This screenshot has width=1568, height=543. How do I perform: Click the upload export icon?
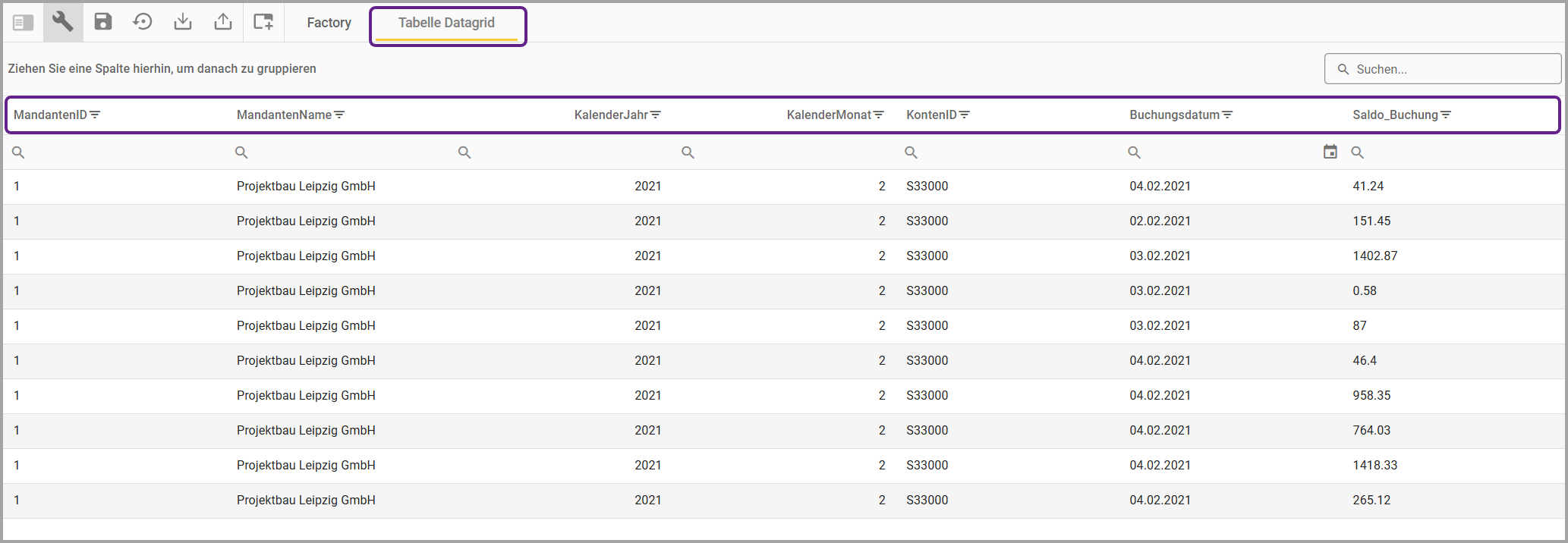(223, 22)
